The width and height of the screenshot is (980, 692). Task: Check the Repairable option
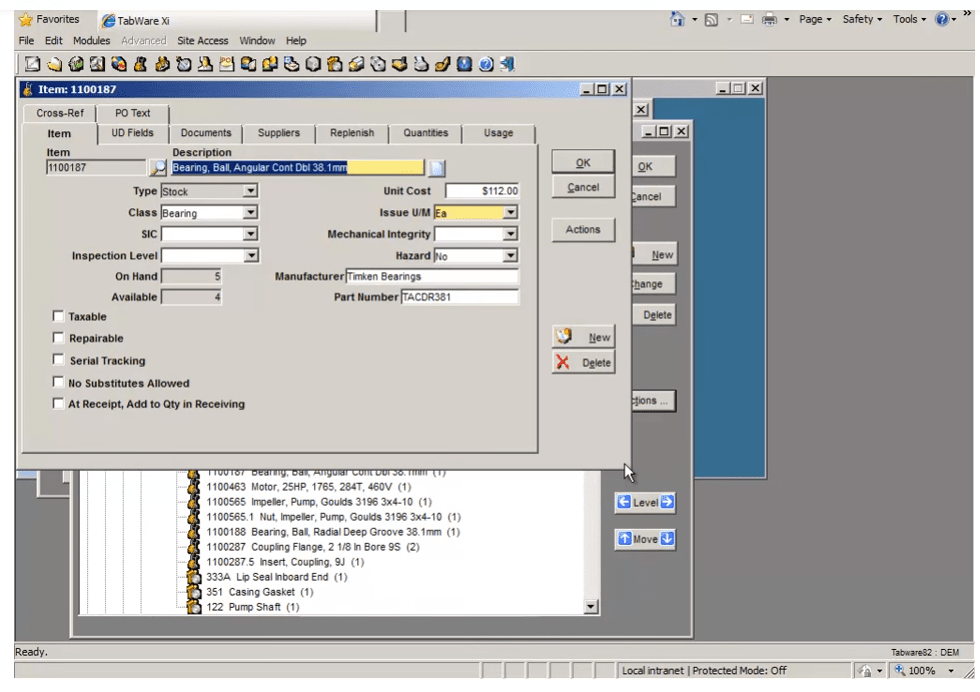[58, 339]
